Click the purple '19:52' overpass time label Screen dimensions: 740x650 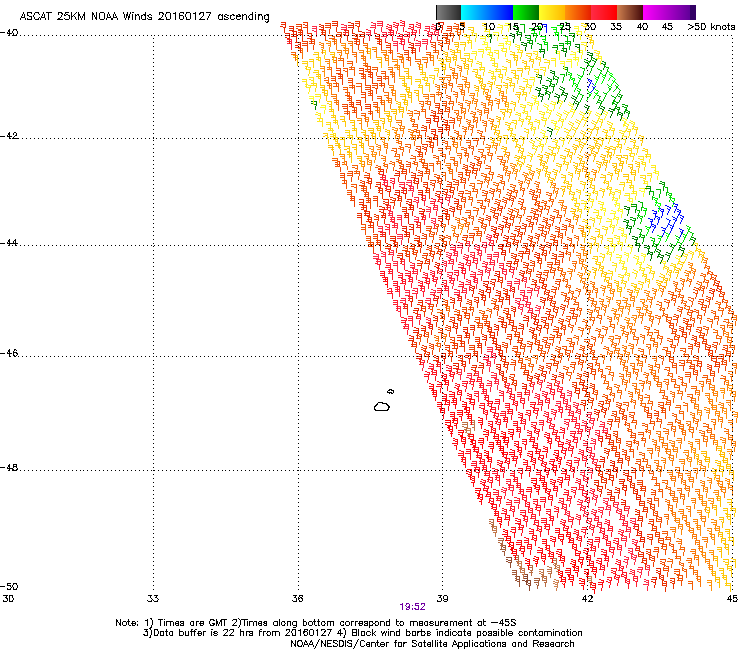[412, 607]
